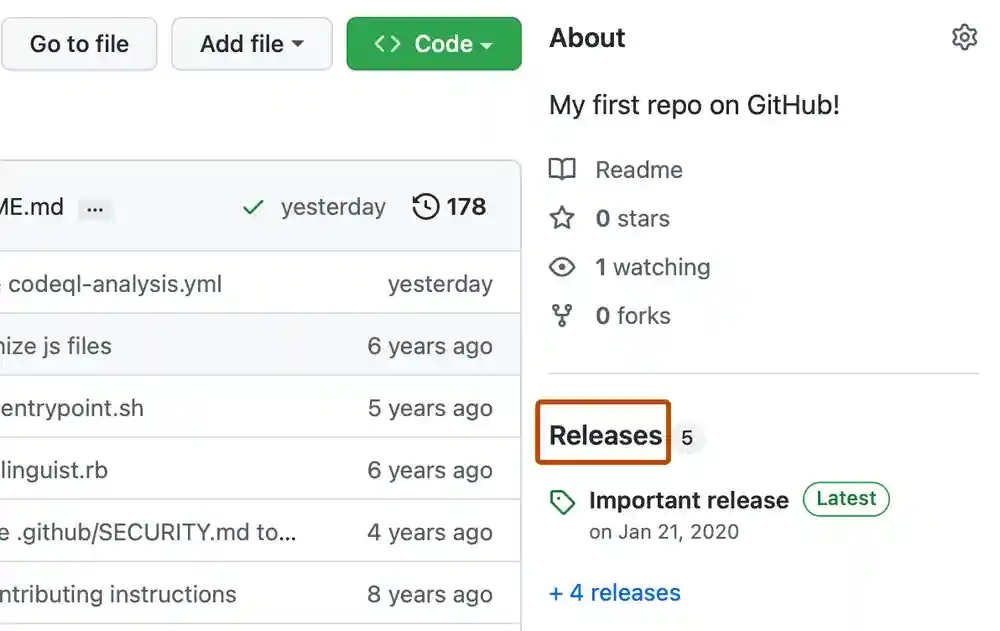The image size is (1000, 631).
Task: Select the codeql-analysis.yml file row
Action: pyautogui.click(x=117, y=283)
